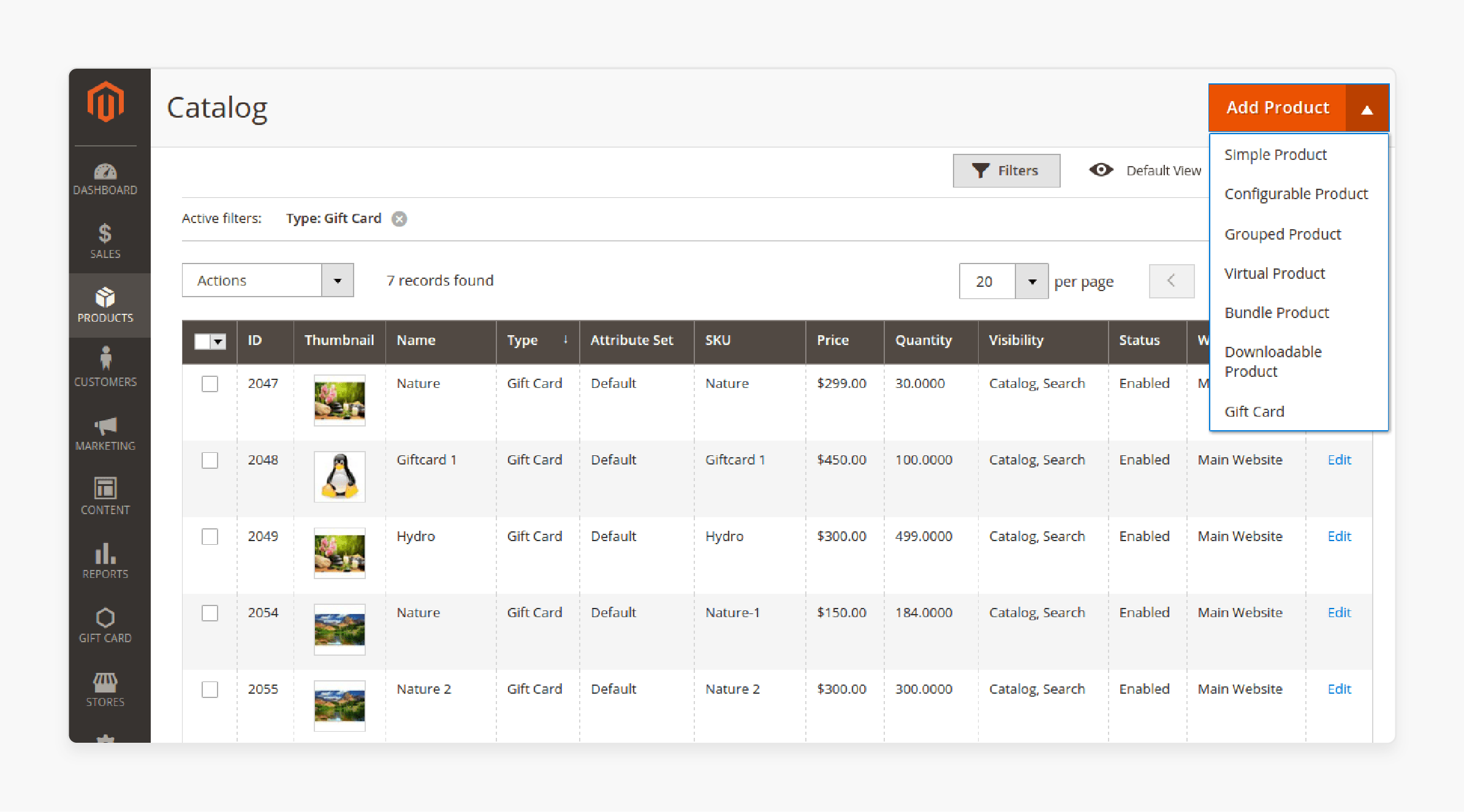The image size is (1464, 812).
Task: Check the box for product 2054
Action: 210,613
